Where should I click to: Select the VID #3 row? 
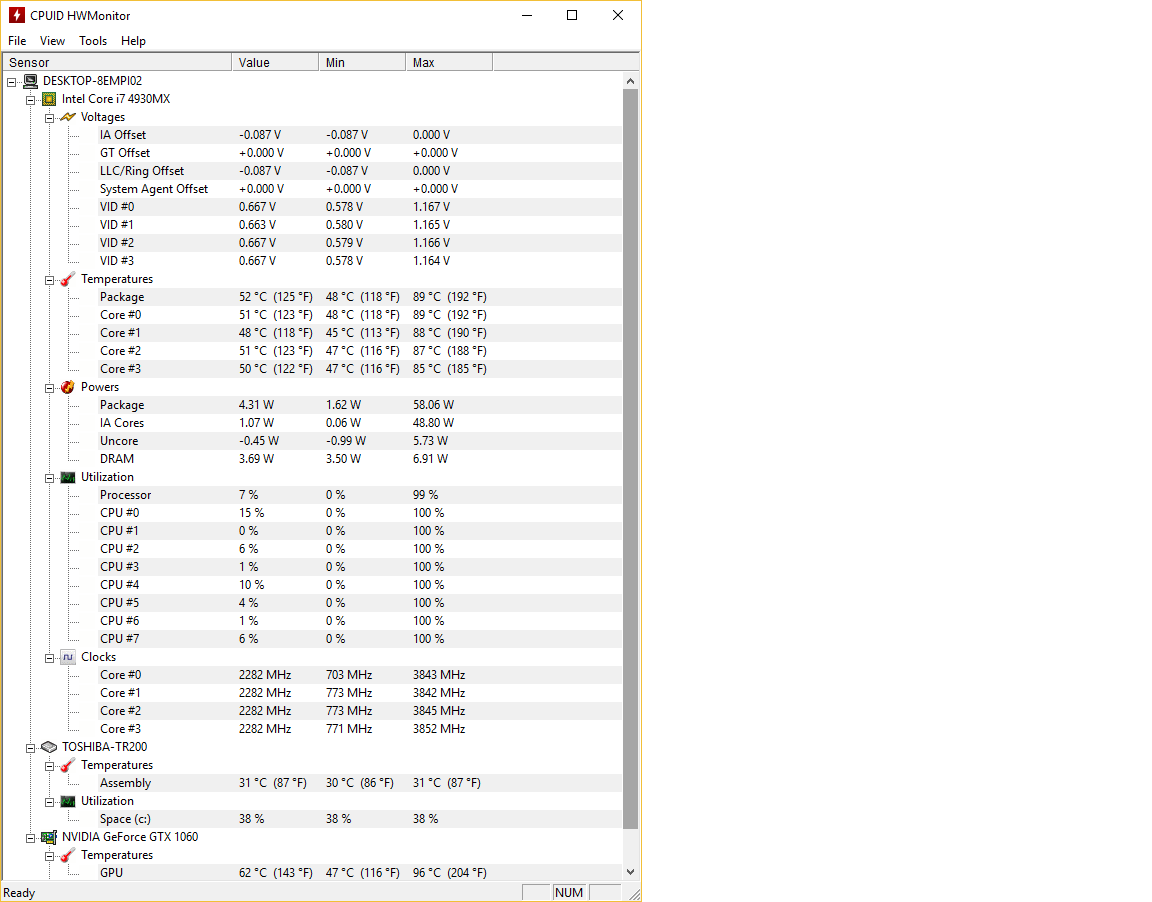point(360,261)
